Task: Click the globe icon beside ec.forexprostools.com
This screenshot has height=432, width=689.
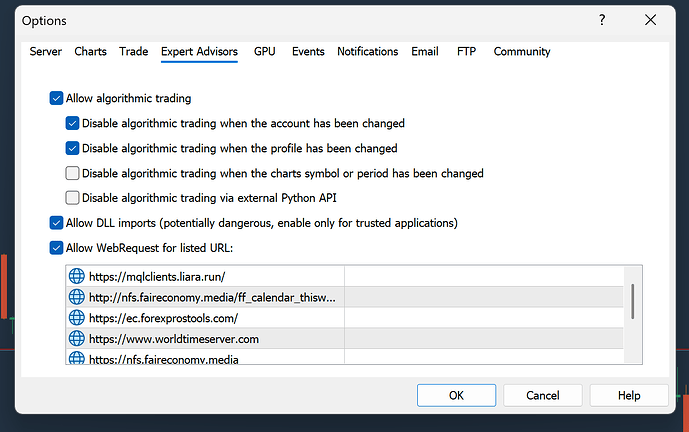Action: click(76, 318)
